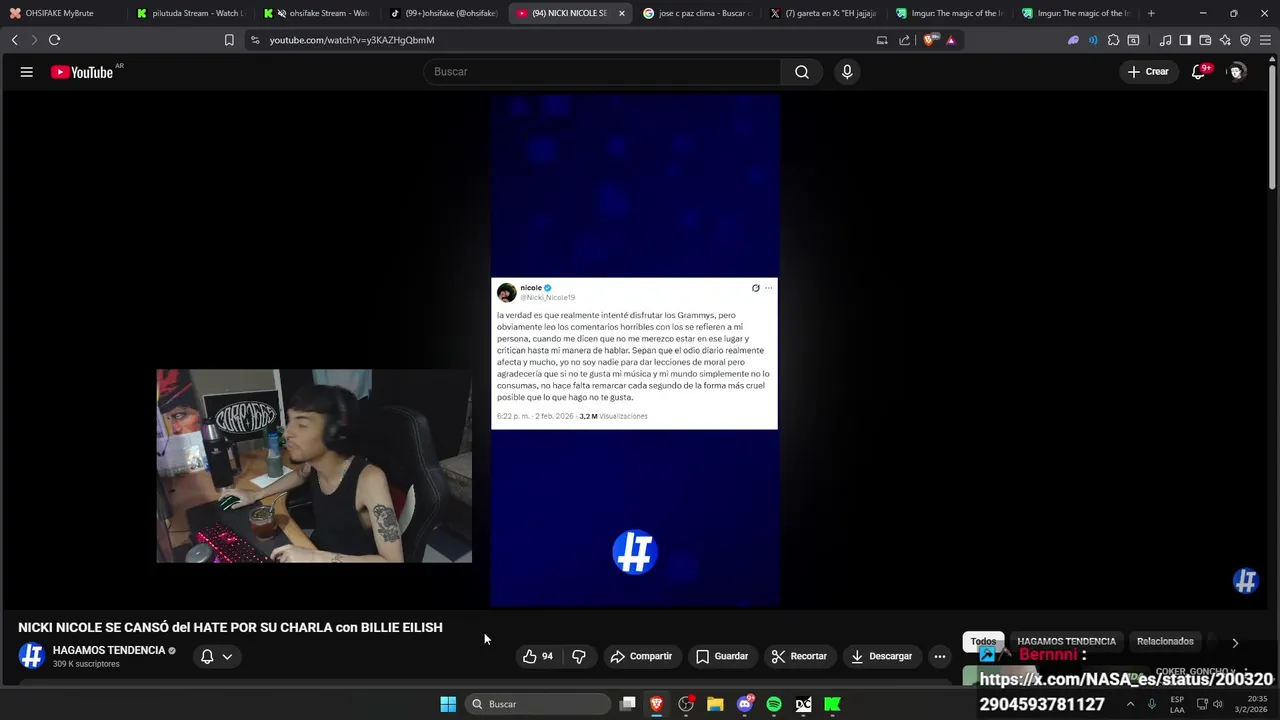Start voice search with microphone icon

(x=847, y=72)
